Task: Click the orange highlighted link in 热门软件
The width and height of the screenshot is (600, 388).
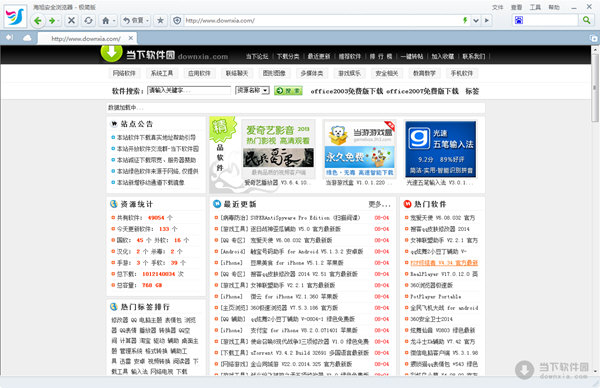Action: (444, 263)
